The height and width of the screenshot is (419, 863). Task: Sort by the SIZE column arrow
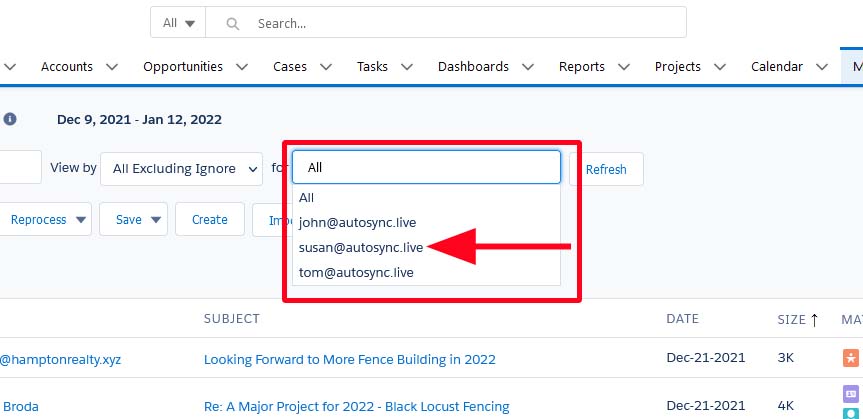[x=814, y=319]
